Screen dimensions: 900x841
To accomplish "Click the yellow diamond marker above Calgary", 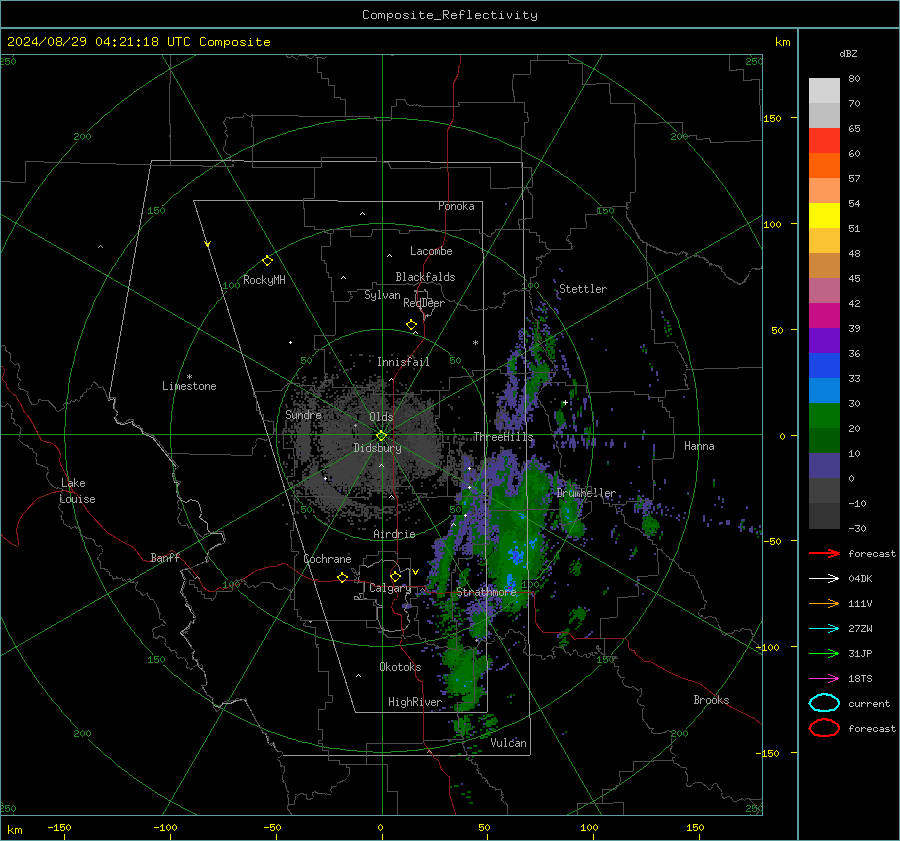I will [x=395, y=576].
